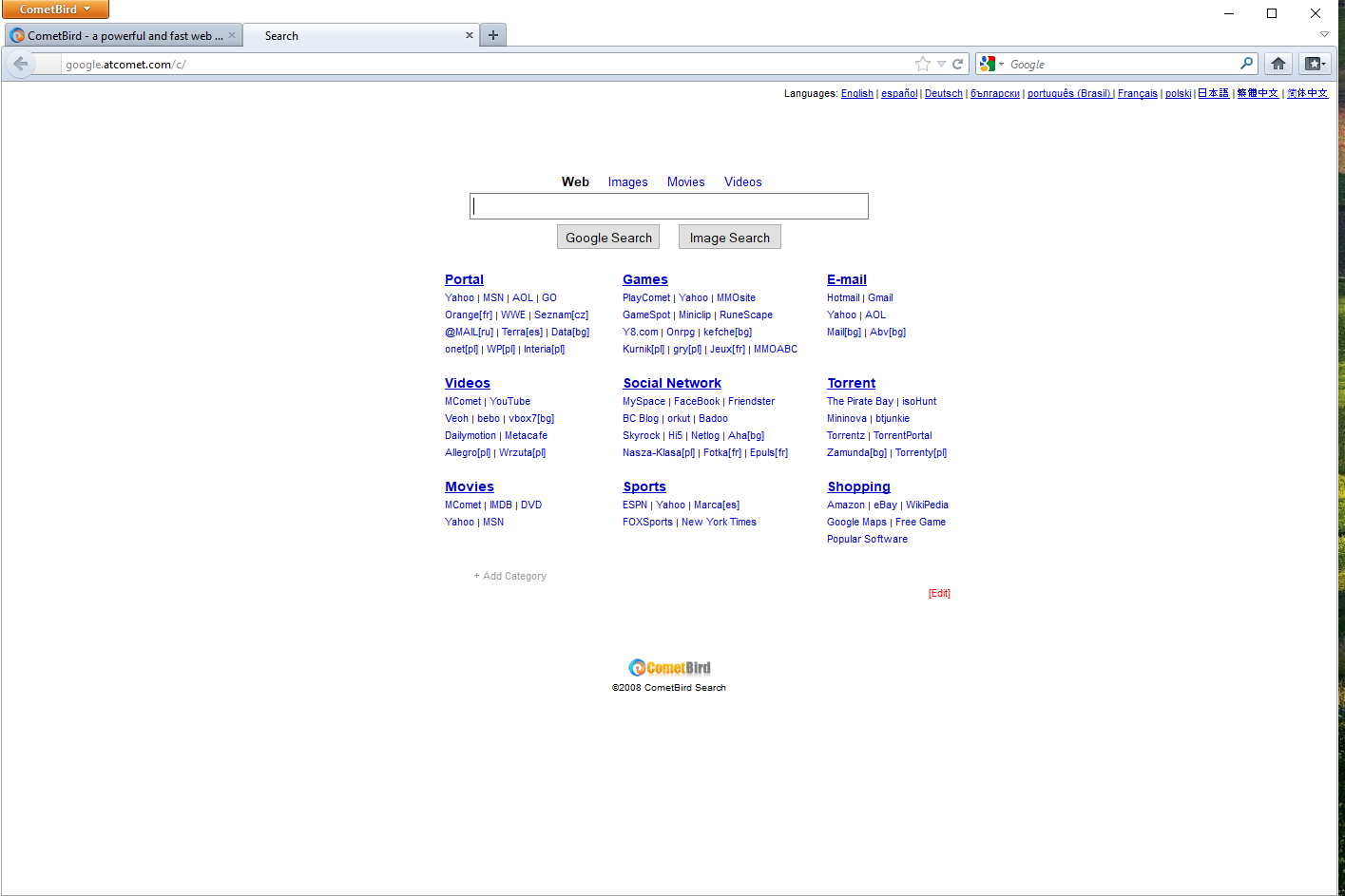Change language to Deutsch
1345x896 pixels.
944,93
